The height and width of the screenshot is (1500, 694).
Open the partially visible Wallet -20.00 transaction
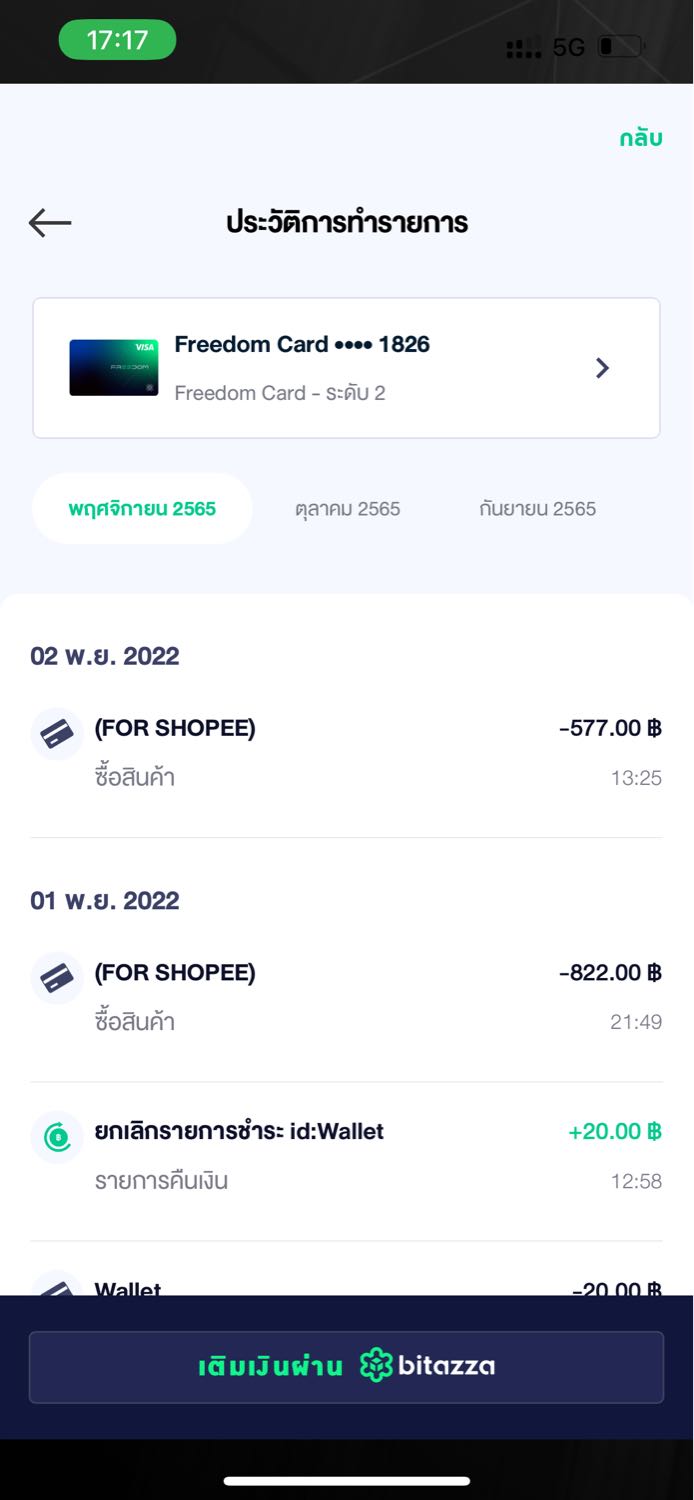[346, 1281]
